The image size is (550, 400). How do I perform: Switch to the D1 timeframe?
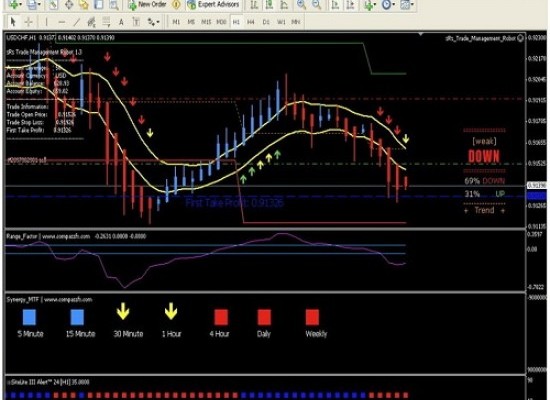click(266, 22)
